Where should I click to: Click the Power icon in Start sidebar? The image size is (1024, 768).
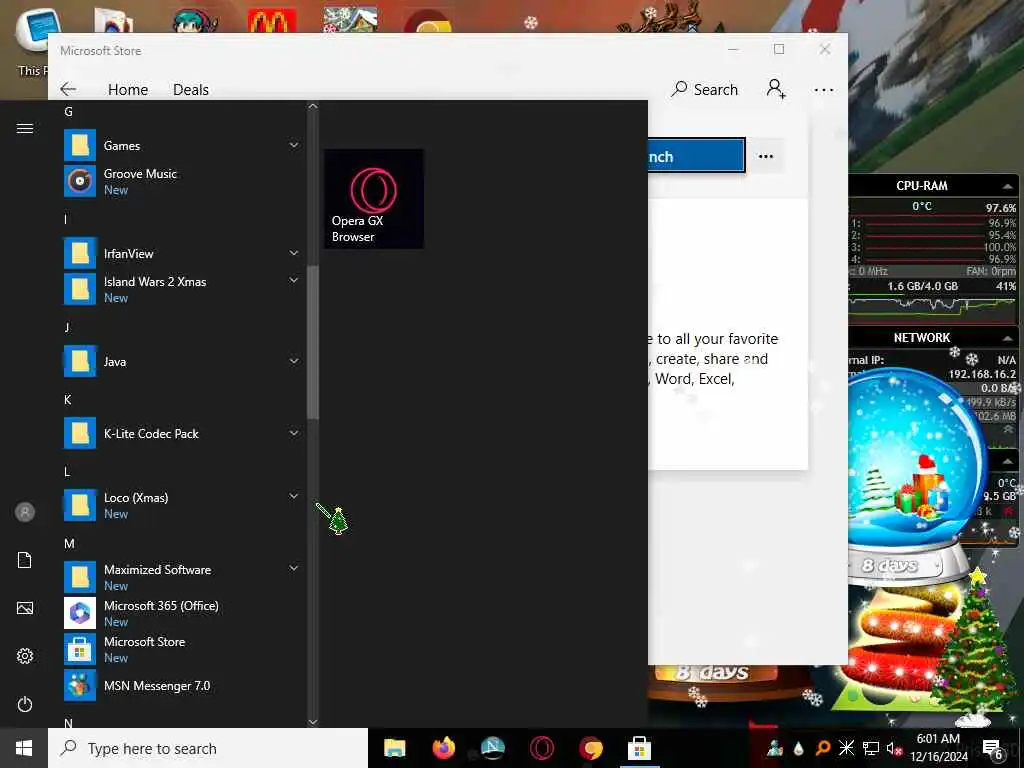25,704
